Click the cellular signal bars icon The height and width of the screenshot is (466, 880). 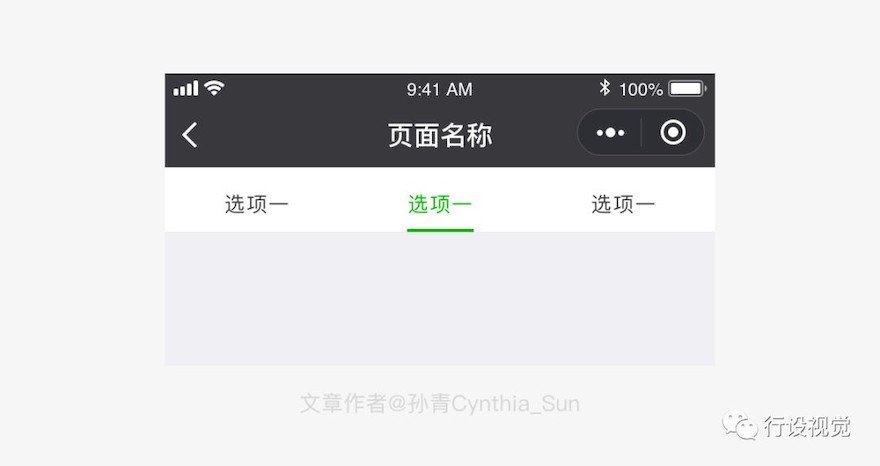point(186,88)
